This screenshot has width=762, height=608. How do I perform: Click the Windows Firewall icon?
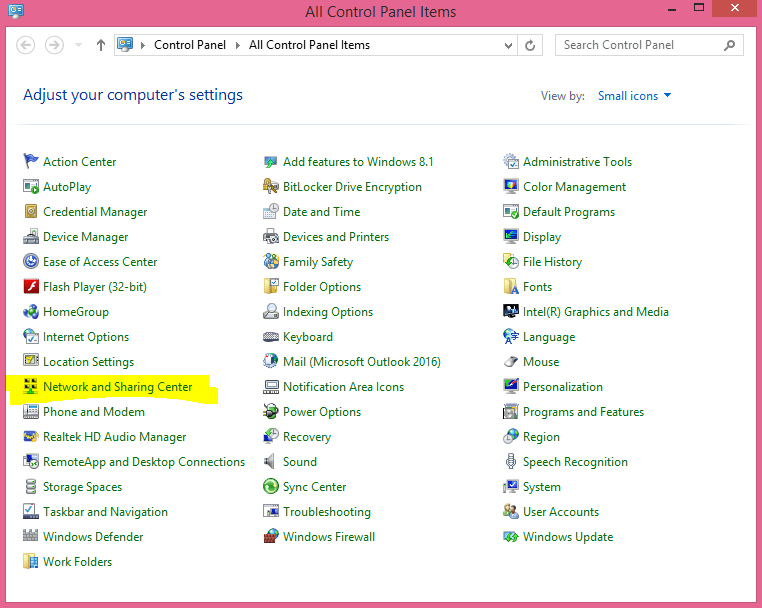pyautogui.click(x=271, y=536)
